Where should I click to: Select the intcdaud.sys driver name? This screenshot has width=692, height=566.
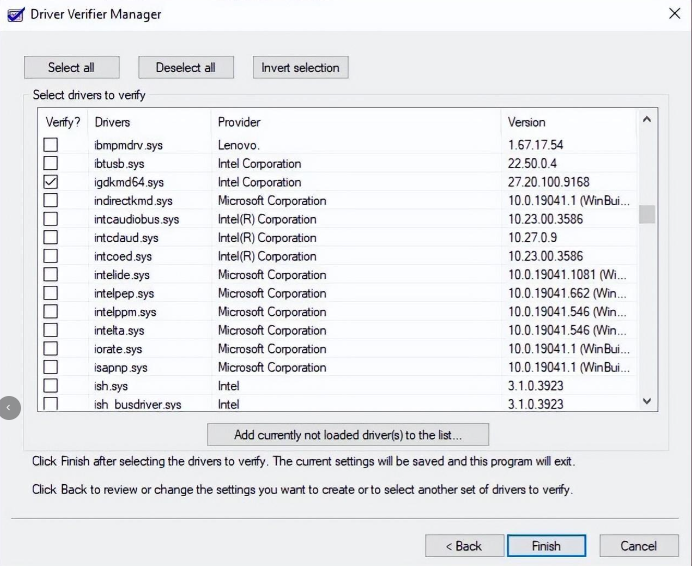coord(126,238)
